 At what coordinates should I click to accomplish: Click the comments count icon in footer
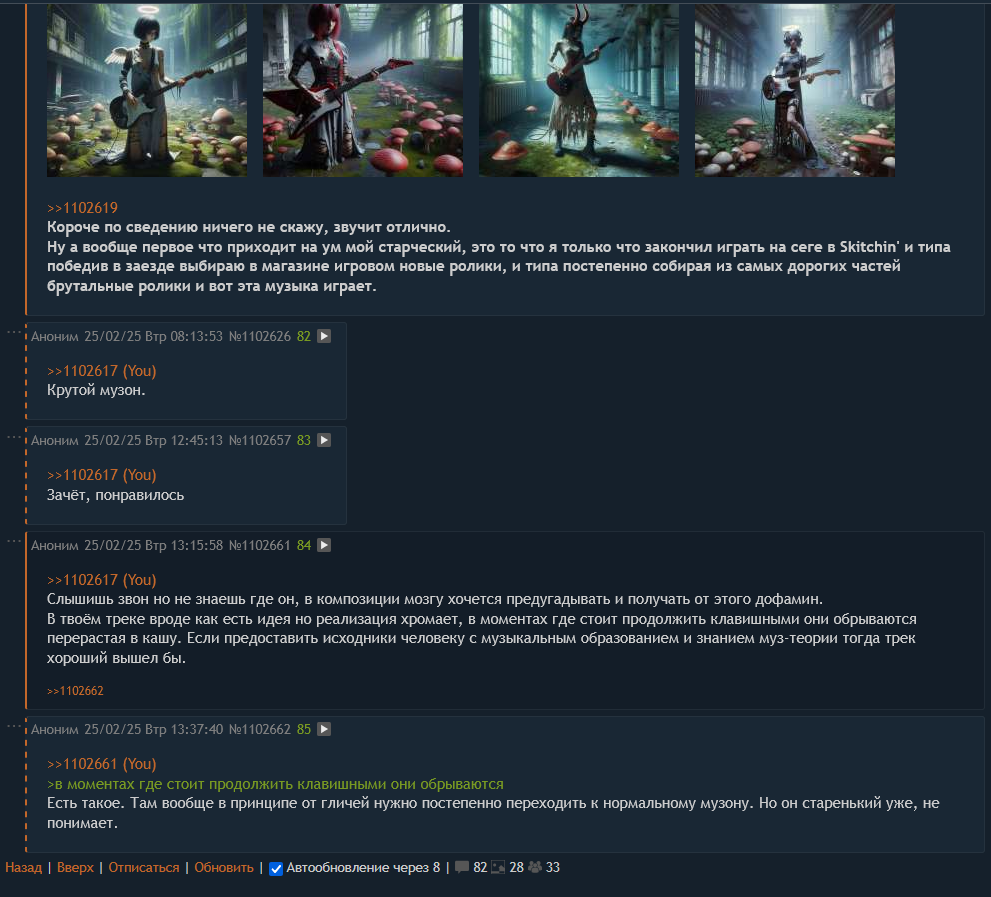click(x=462, y=867)
